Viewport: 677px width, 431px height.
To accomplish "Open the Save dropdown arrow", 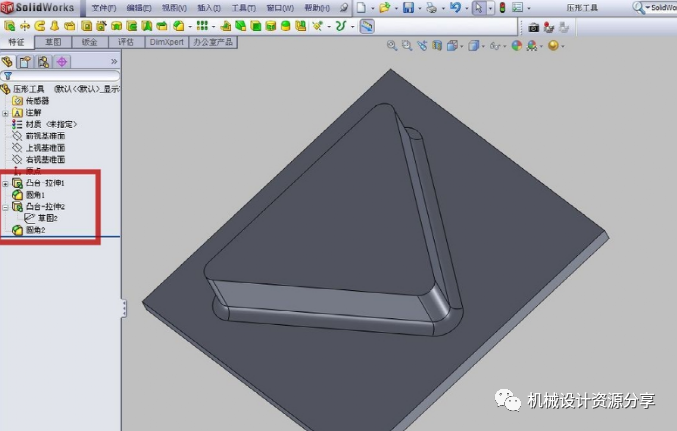I will pos(419,8).
